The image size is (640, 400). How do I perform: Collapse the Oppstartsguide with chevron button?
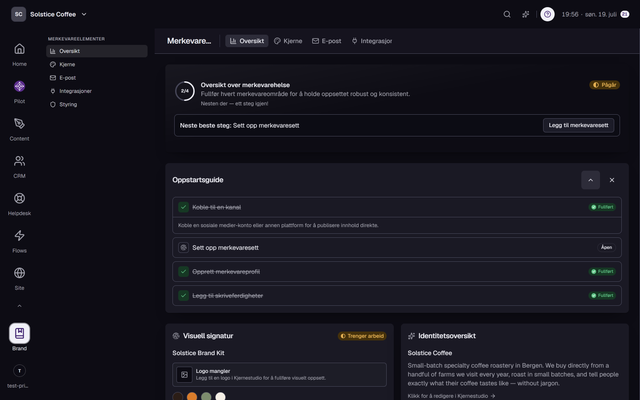[590, 180]
